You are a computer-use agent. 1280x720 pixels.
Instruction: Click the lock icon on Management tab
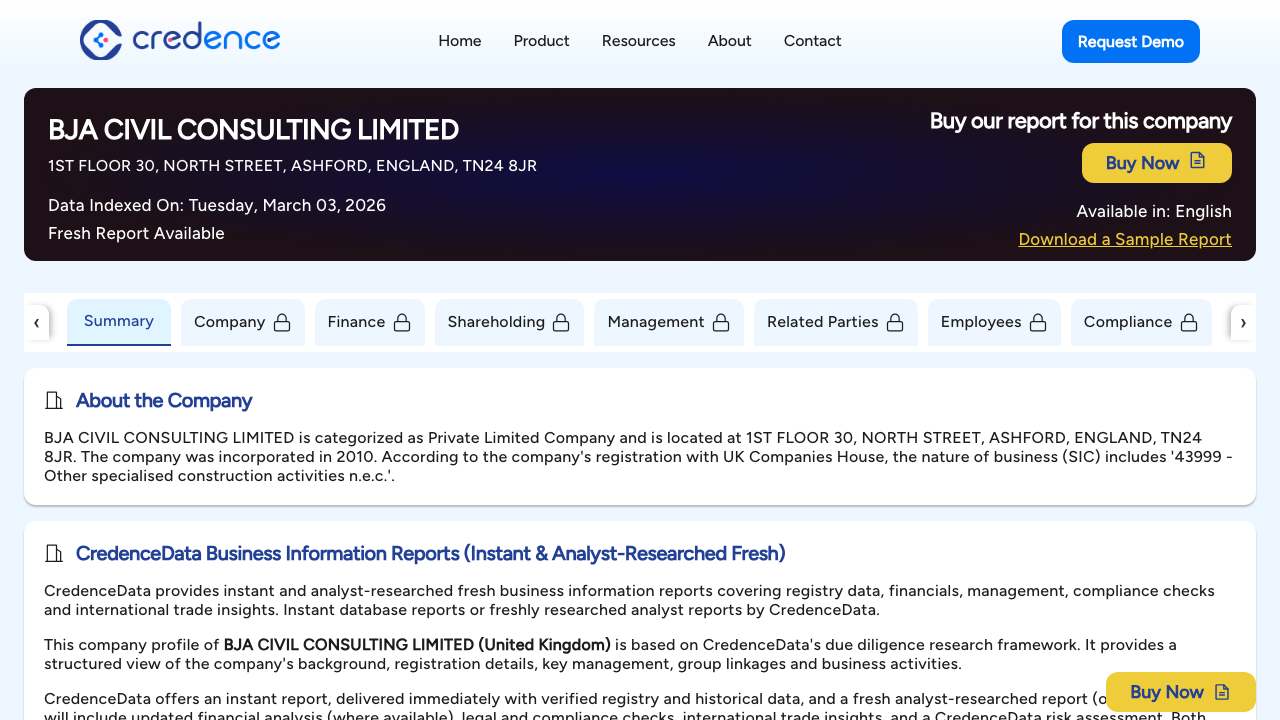pos(721,322)
